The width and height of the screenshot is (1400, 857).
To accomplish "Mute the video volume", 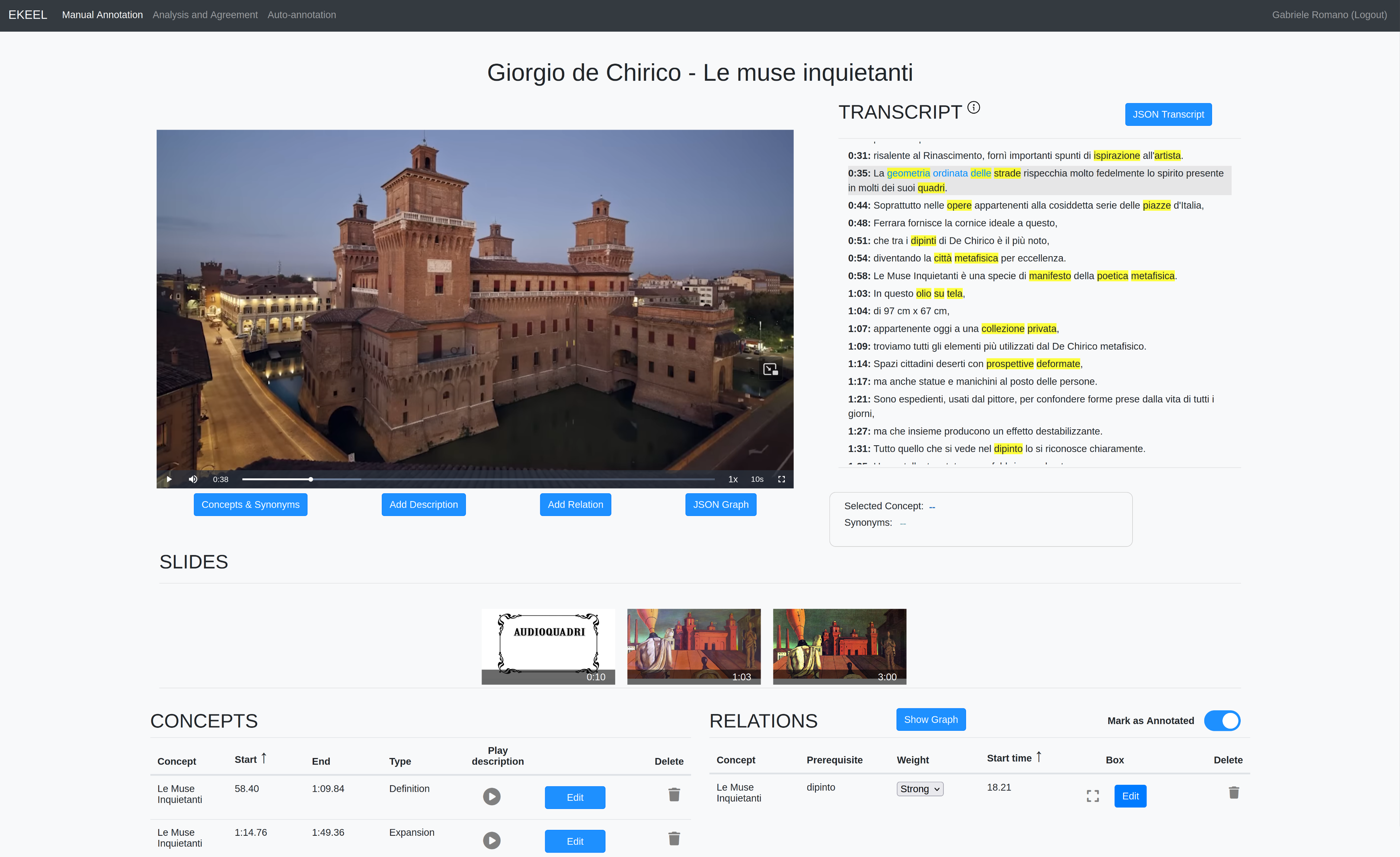I will [x=193, y=479].
